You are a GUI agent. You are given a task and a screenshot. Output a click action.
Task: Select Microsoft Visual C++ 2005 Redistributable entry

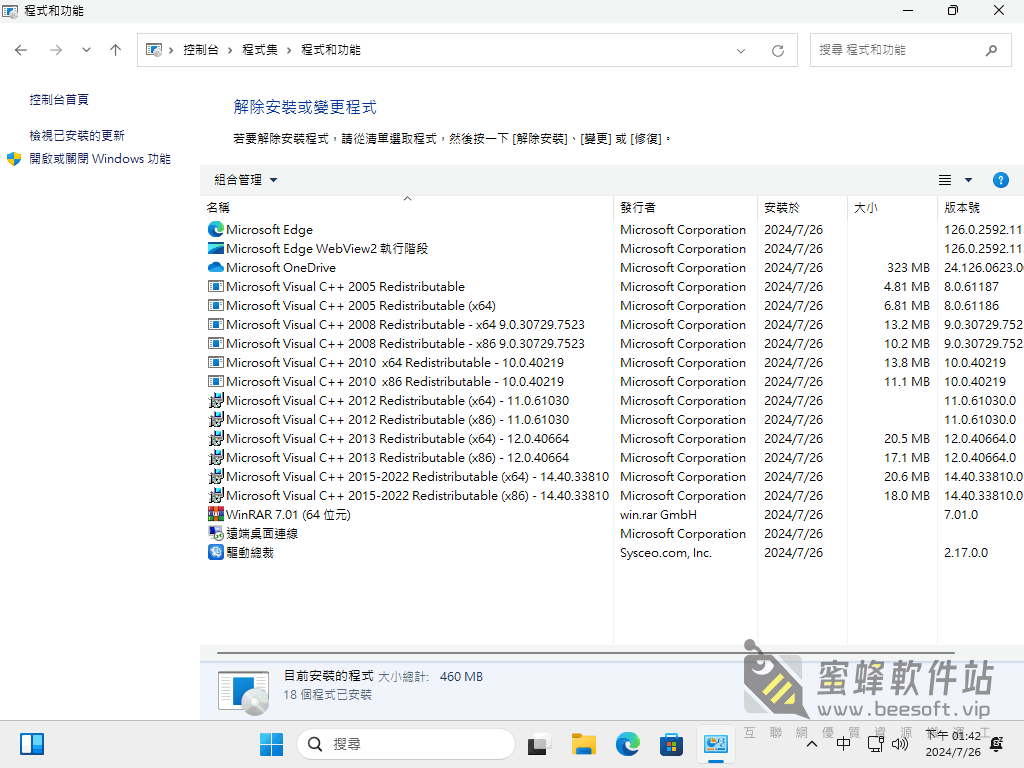pyautogui.click(x=345, y=286)
